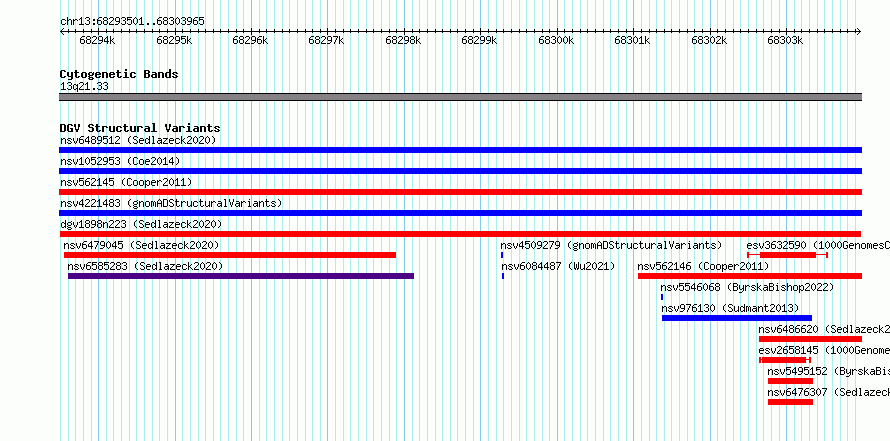Click the 68301k ruler label

(633, 40)
